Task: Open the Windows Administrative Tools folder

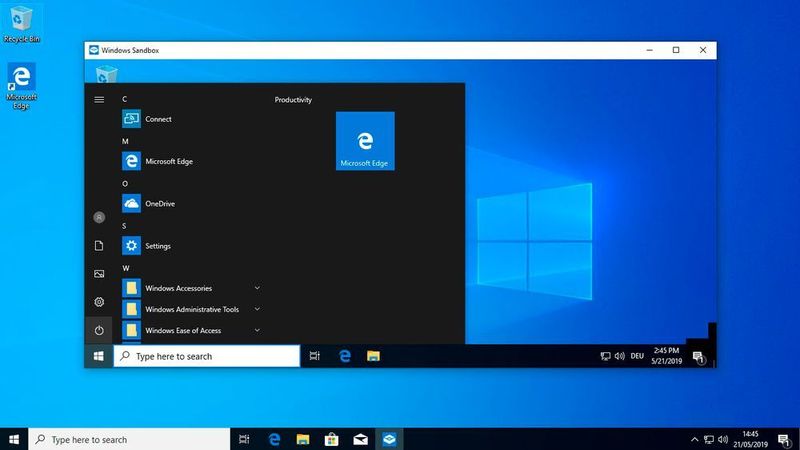Action: [191, 309]
